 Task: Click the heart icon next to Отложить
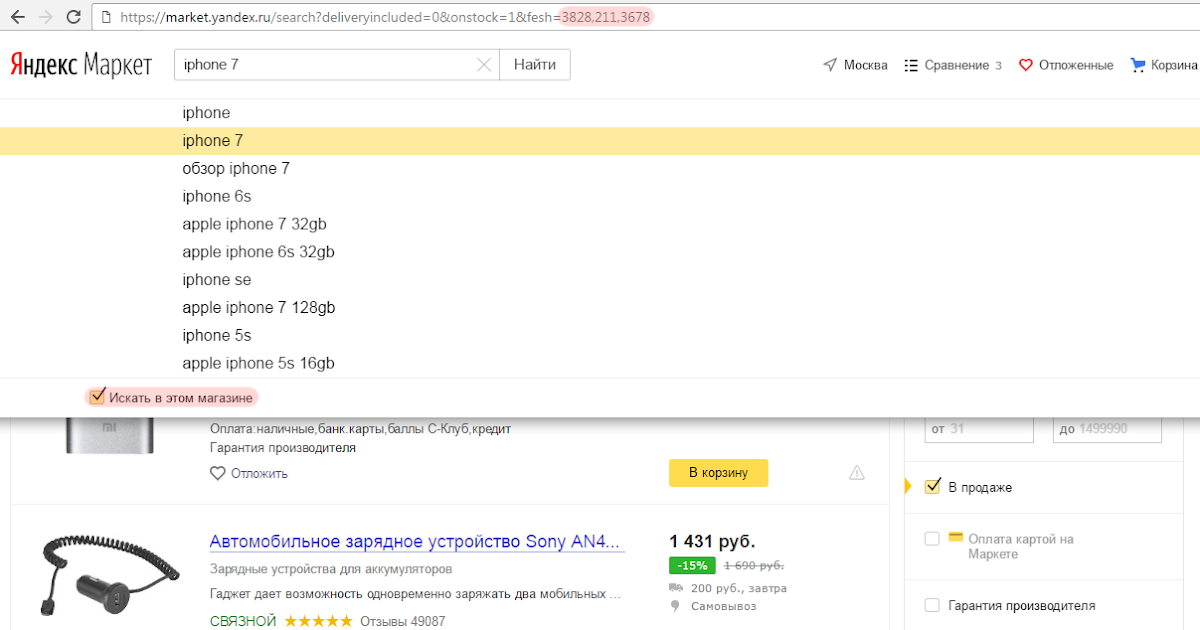pos(217,473)
